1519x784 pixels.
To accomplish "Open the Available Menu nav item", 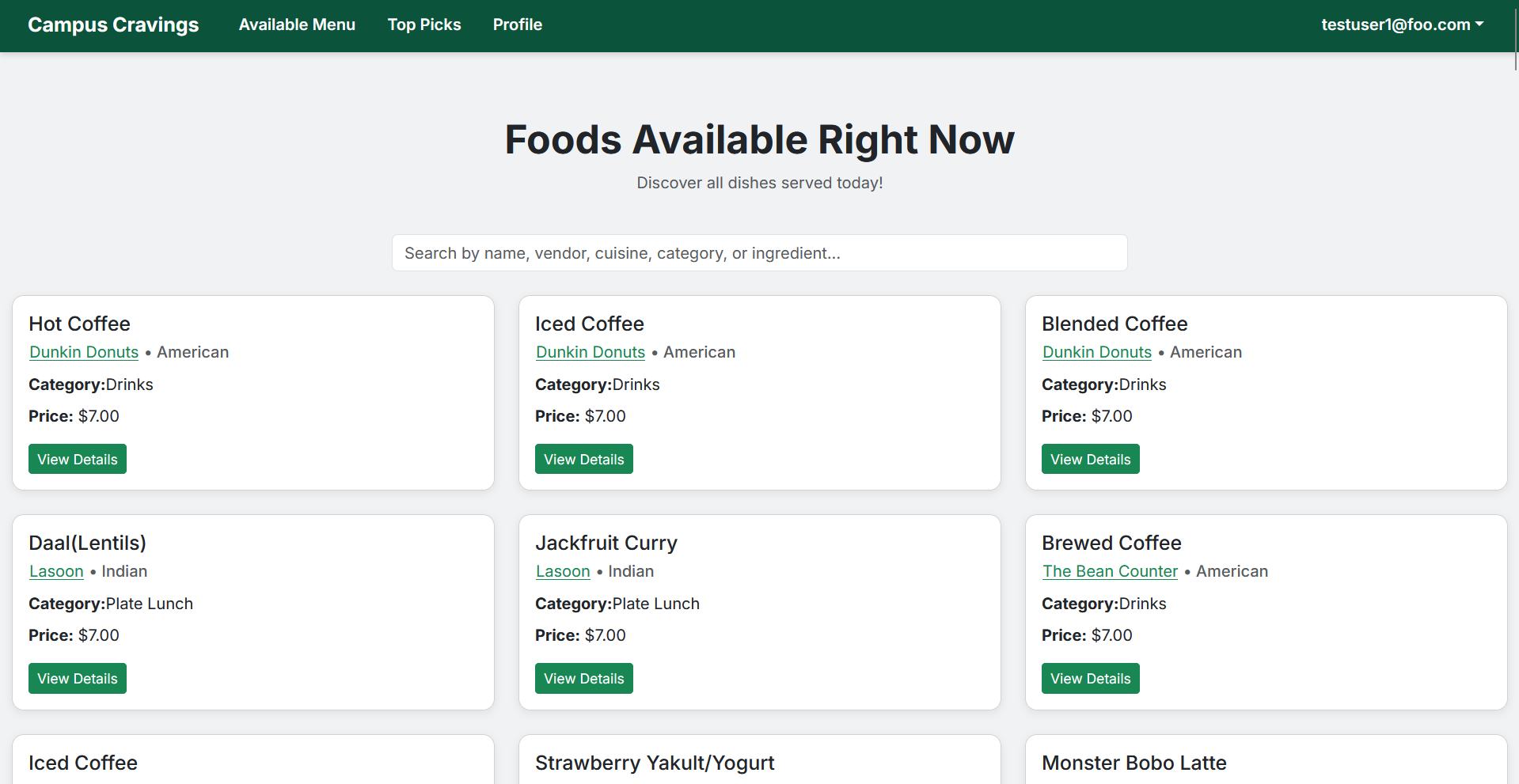I will click(297, 25).
